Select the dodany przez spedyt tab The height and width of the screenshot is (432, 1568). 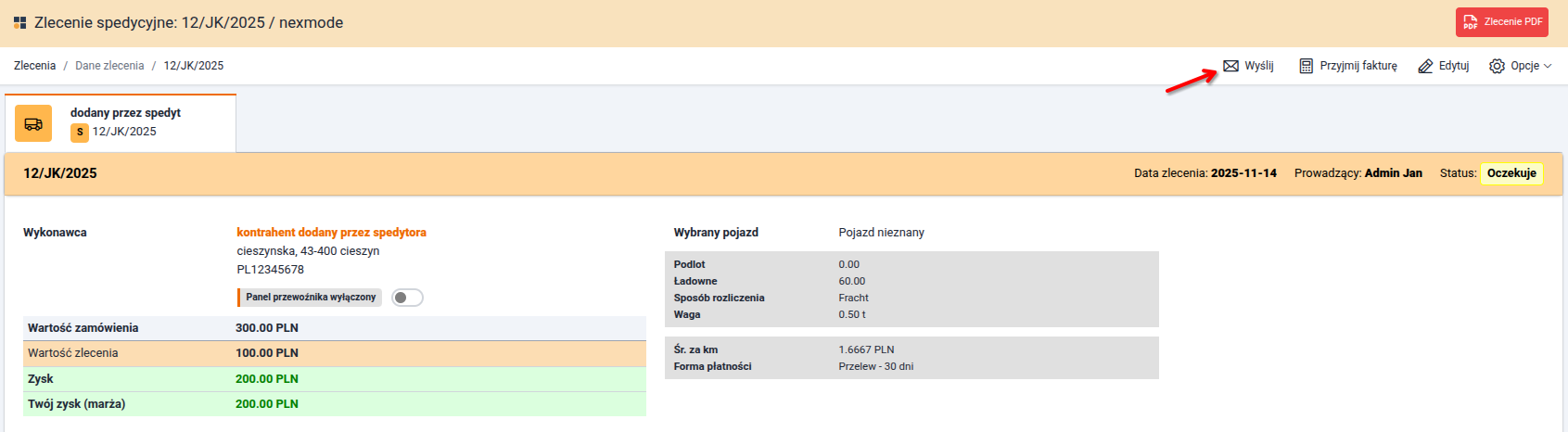click(125, 113)
